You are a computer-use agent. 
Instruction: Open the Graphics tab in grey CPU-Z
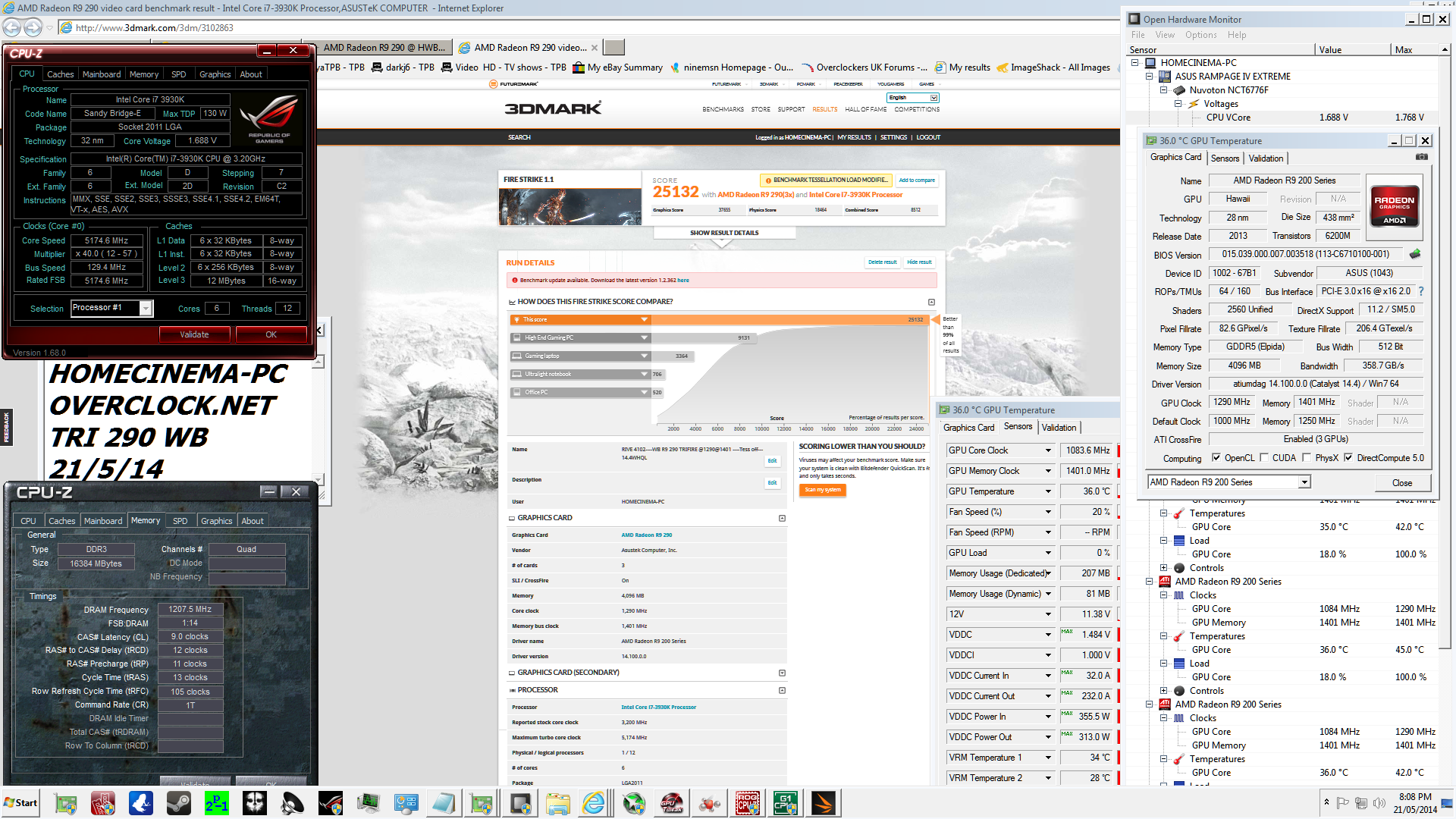[216, 521]
